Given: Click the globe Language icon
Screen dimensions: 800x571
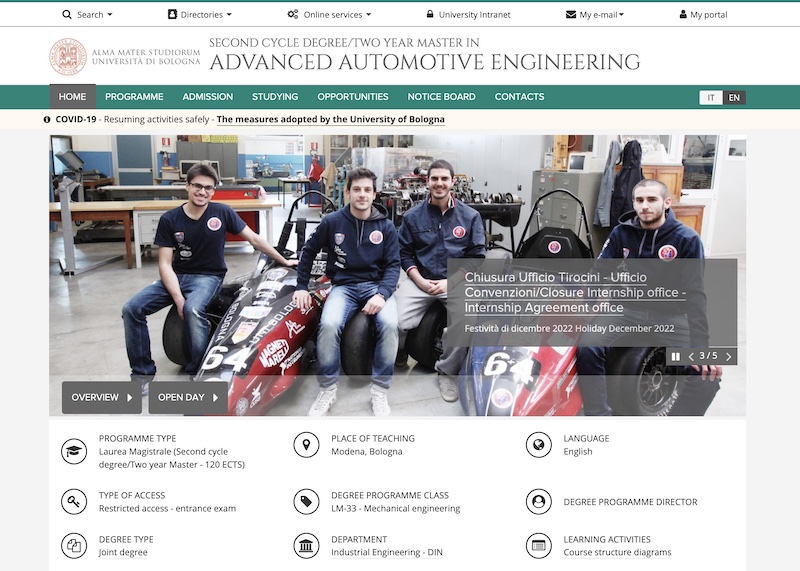Looking at the screenshot, I should tap(538, 445).
